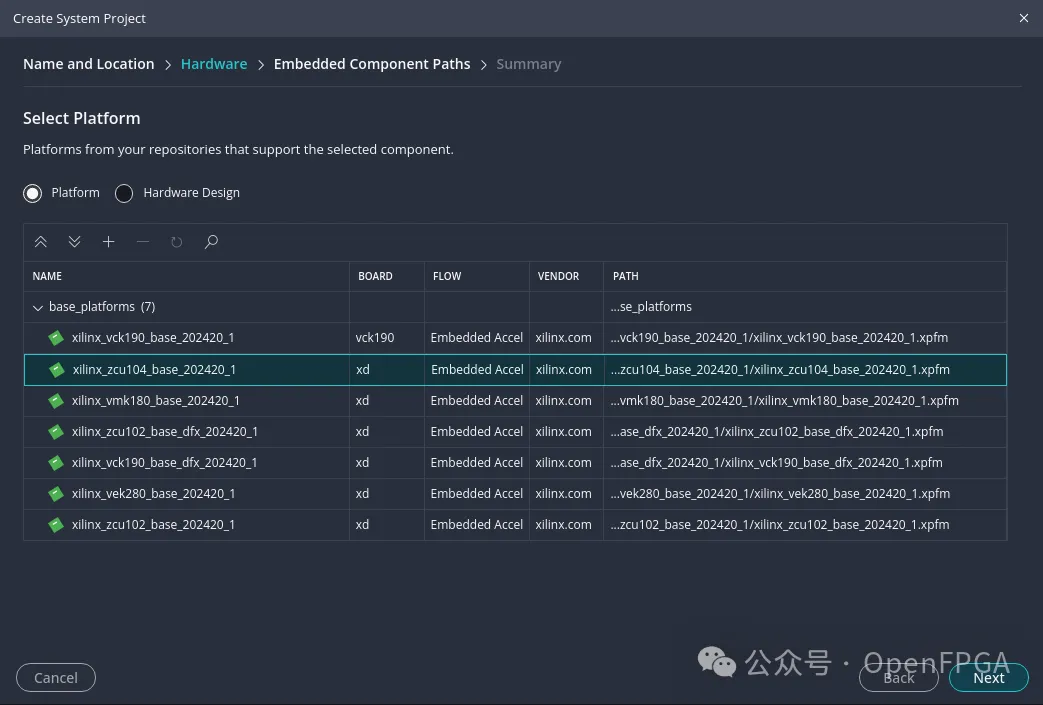Click the green icon beside xilinx_vck190_base_202420_1
1043x705 pixels.
(x=56, y=338)
